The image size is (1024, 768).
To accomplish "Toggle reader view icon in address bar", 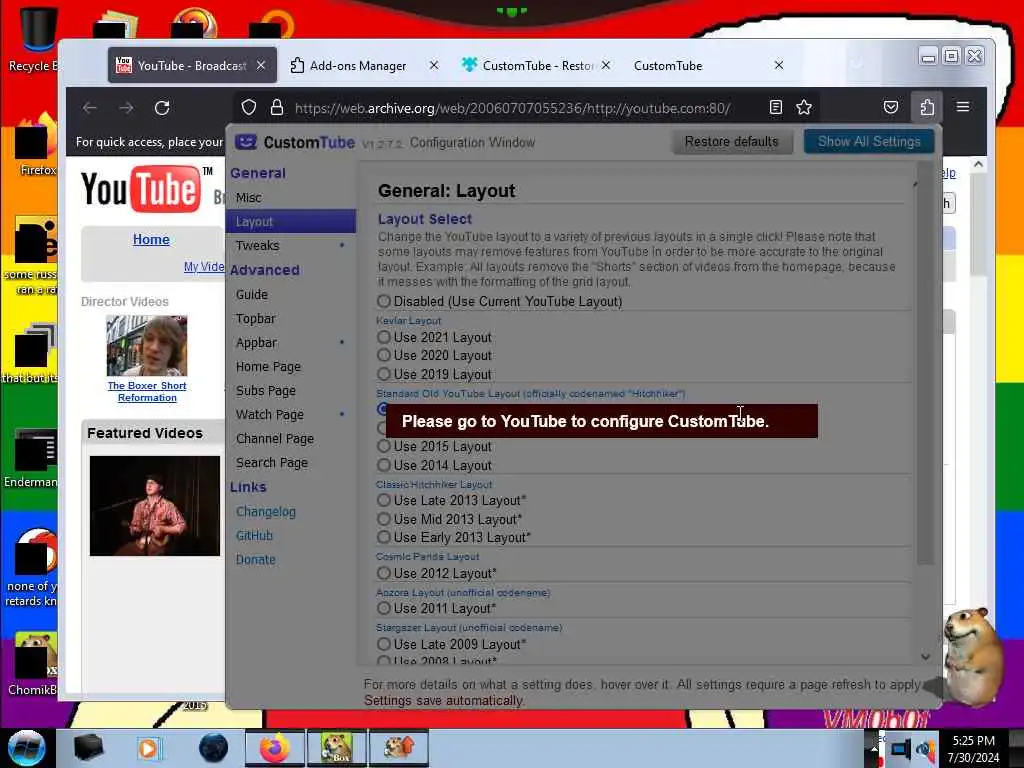I will click(x=776, y=107).
